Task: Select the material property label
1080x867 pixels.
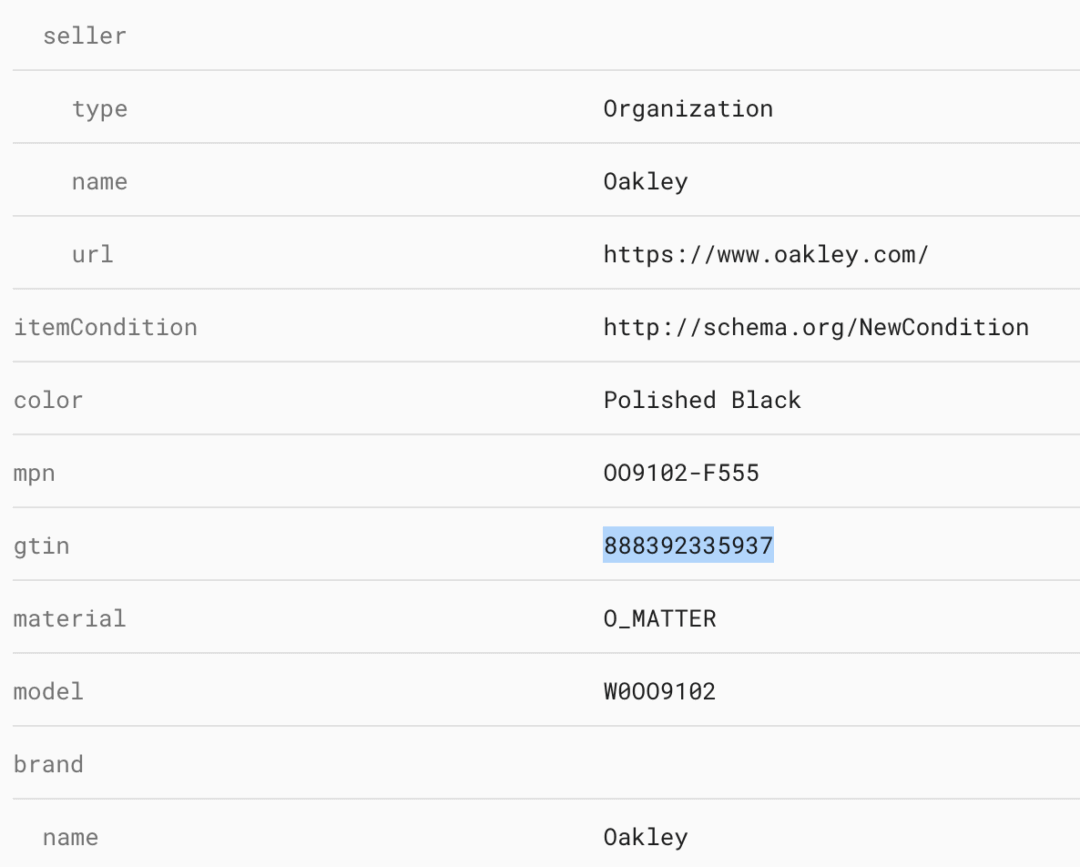Action: point(69,619)
